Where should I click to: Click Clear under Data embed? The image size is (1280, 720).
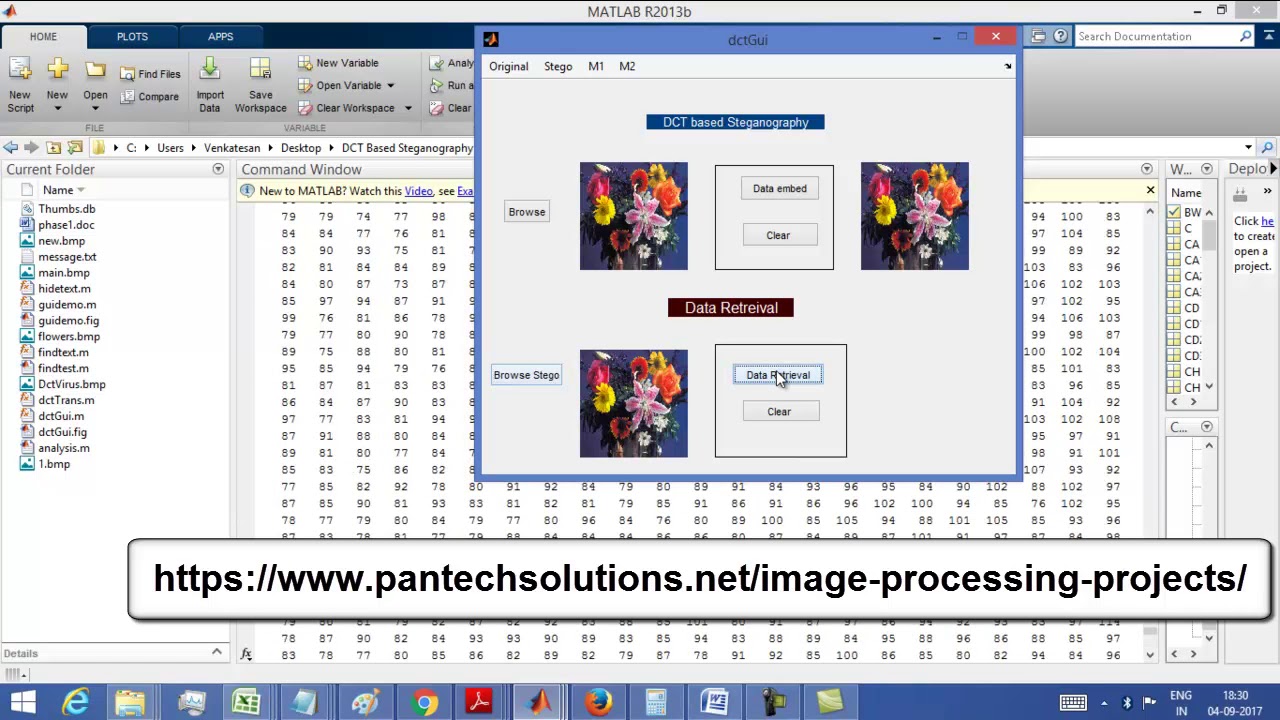click(778, 235)
